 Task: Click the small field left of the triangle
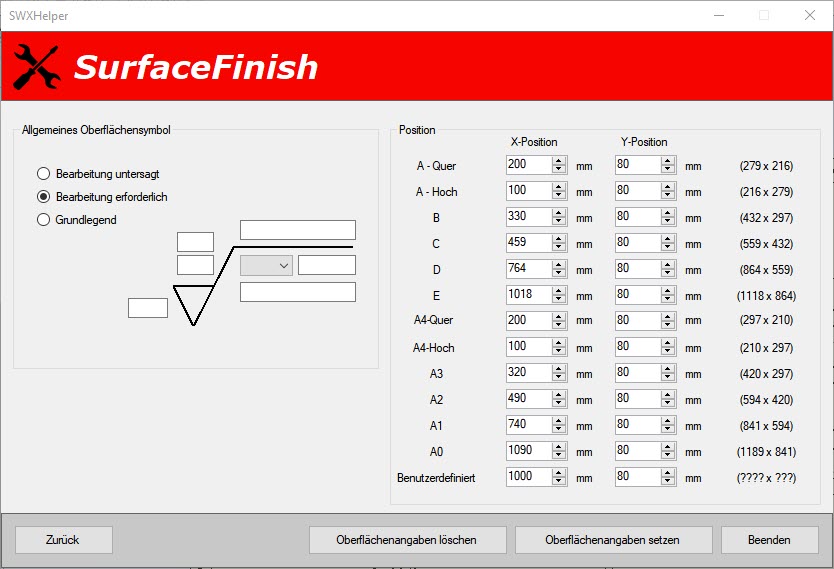click(148, 308)
